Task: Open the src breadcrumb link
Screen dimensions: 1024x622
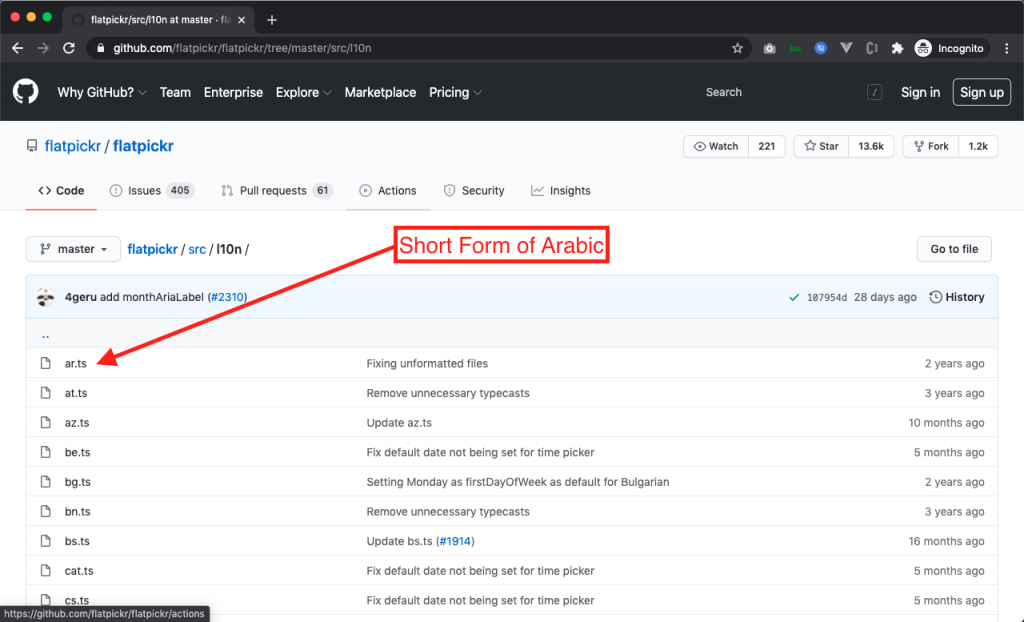Action: click(197, 249)
